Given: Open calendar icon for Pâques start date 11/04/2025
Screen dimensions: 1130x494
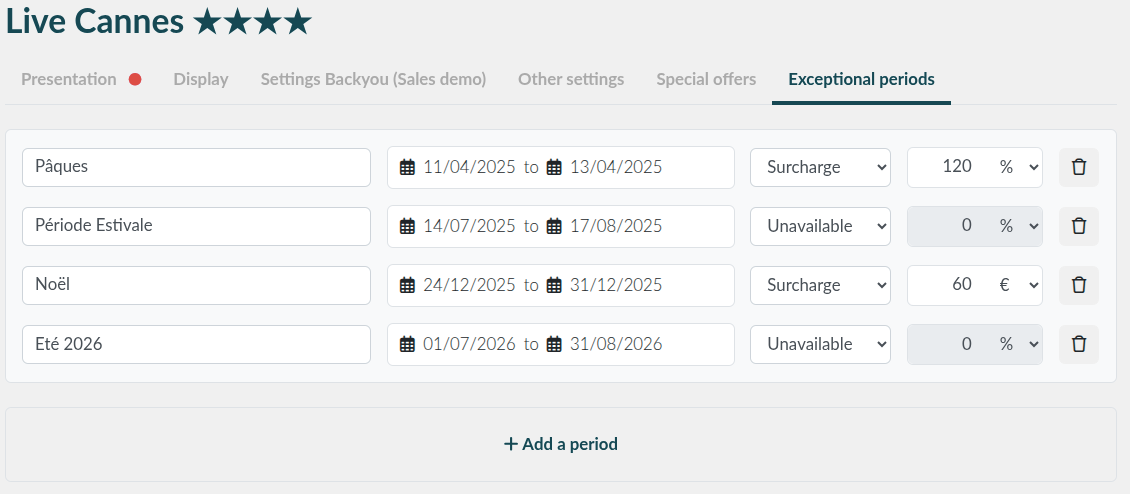Looking at the screenshot, I should [407, 167].
